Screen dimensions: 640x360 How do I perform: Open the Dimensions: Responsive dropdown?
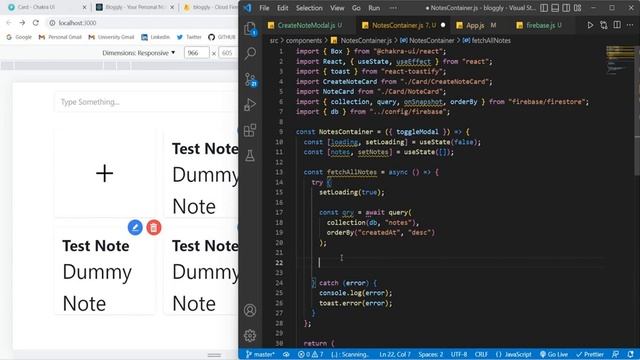[138, 53]
